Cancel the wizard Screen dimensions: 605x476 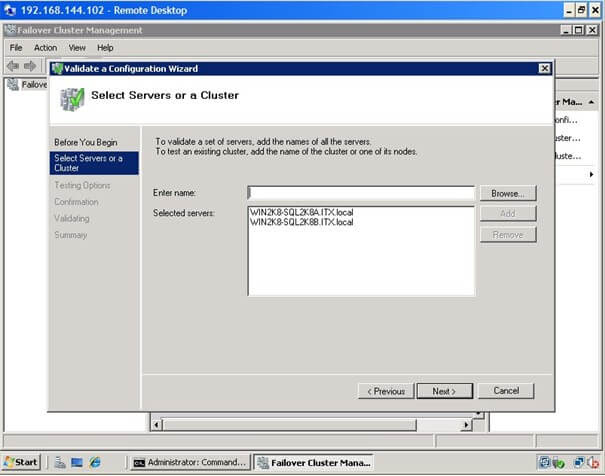click(506, 391)
